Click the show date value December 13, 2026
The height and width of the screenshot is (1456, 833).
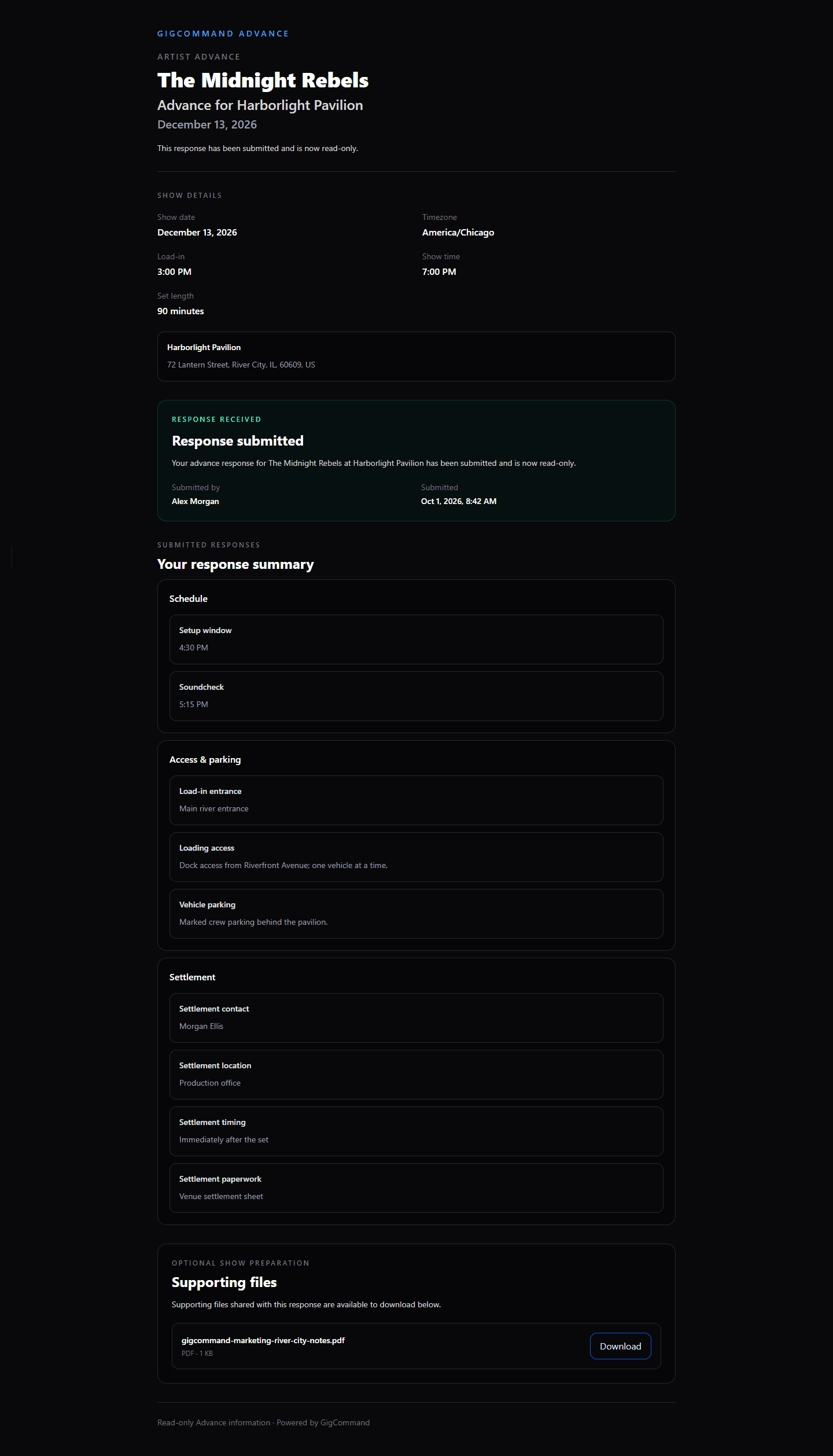tap(197, 233)
